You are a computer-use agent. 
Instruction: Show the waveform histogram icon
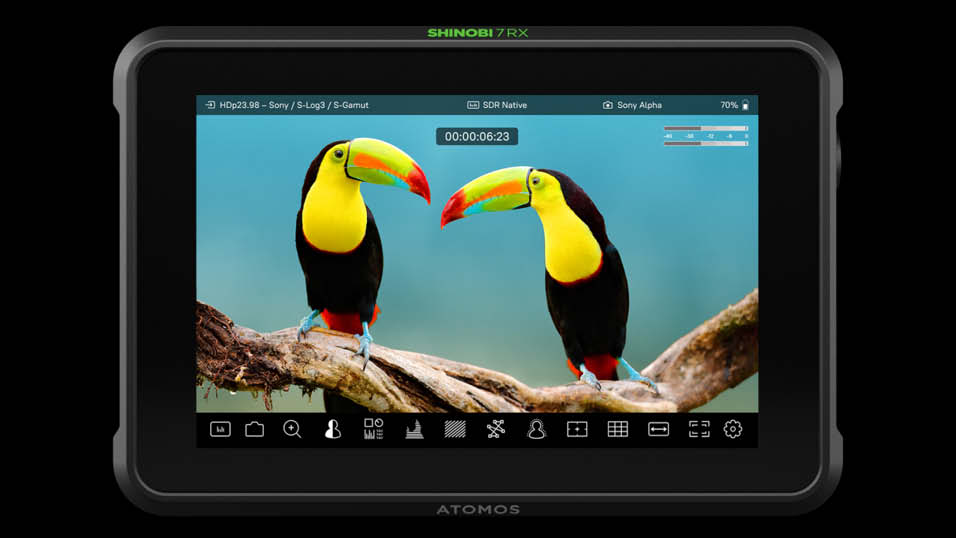[x=414, y=429]
